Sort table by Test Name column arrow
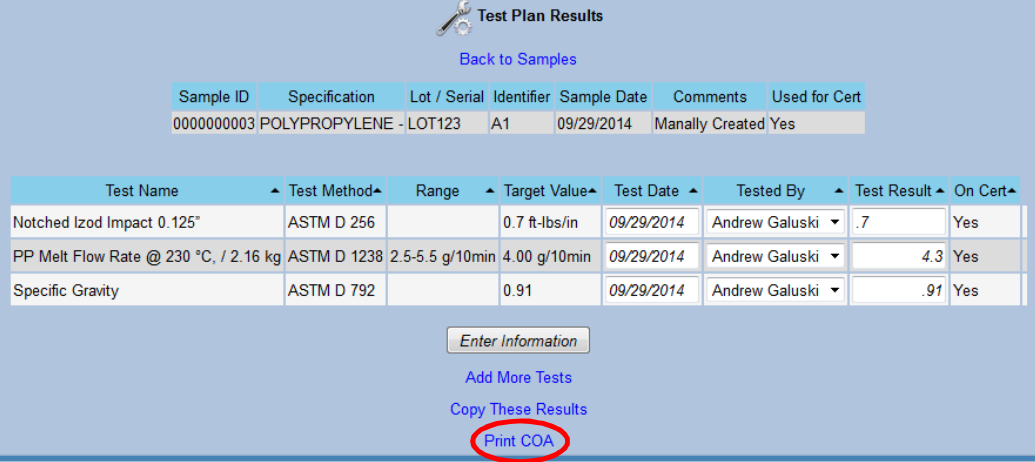 tap(274, 191)
